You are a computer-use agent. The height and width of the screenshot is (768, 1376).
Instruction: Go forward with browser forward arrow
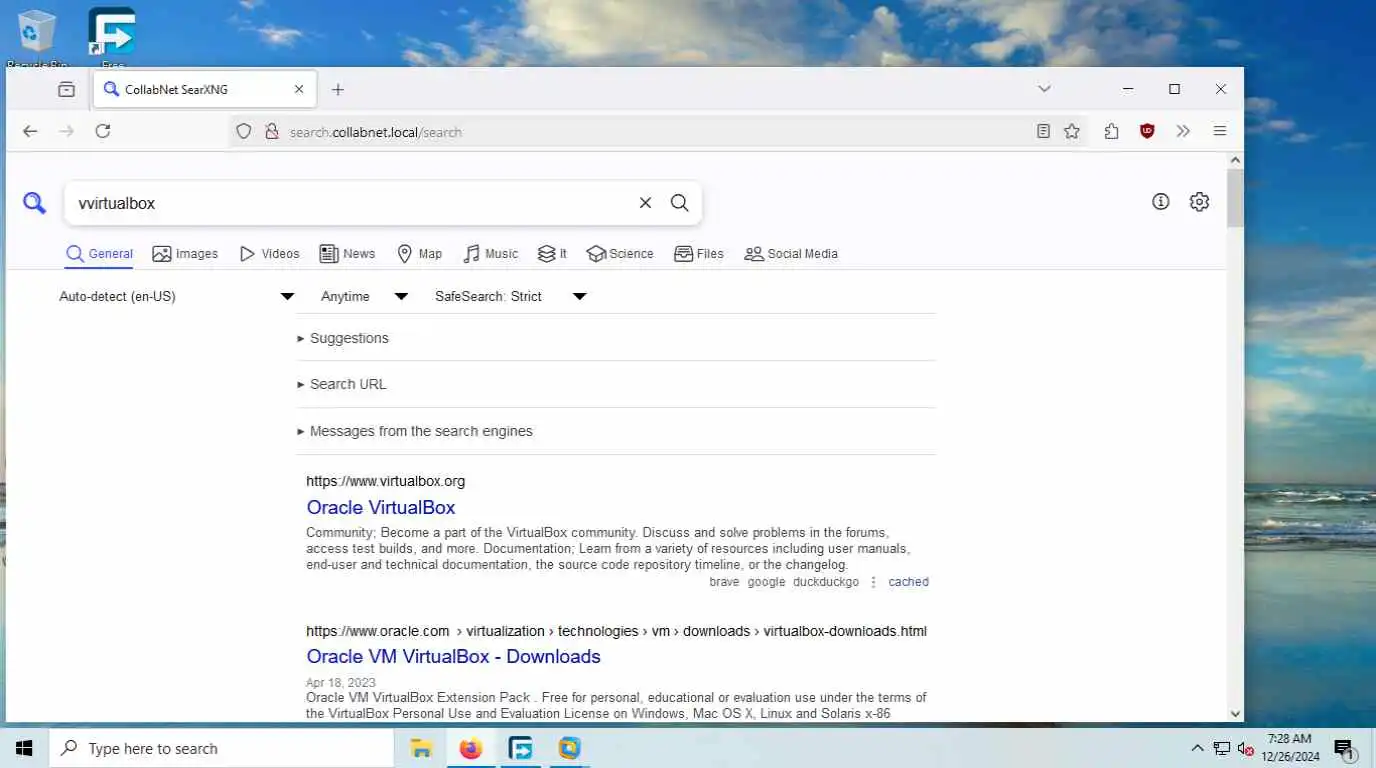[67, 131]
